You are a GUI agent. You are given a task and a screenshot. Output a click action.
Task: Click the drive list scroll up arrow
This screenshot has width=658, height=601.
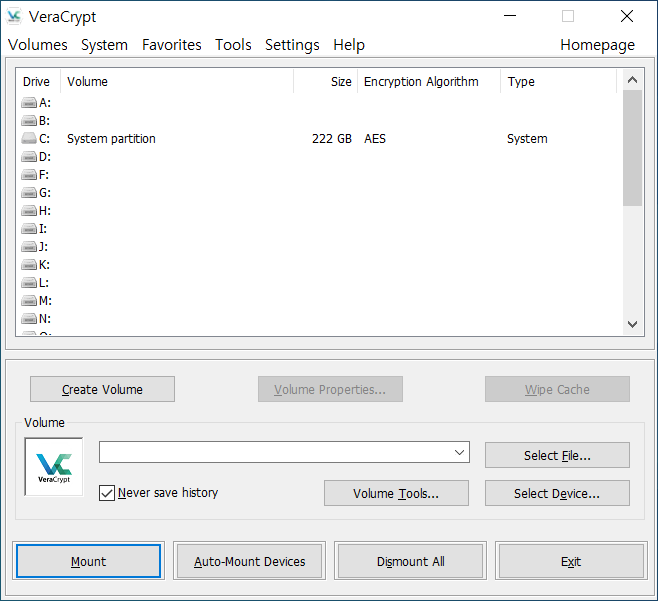632,80
